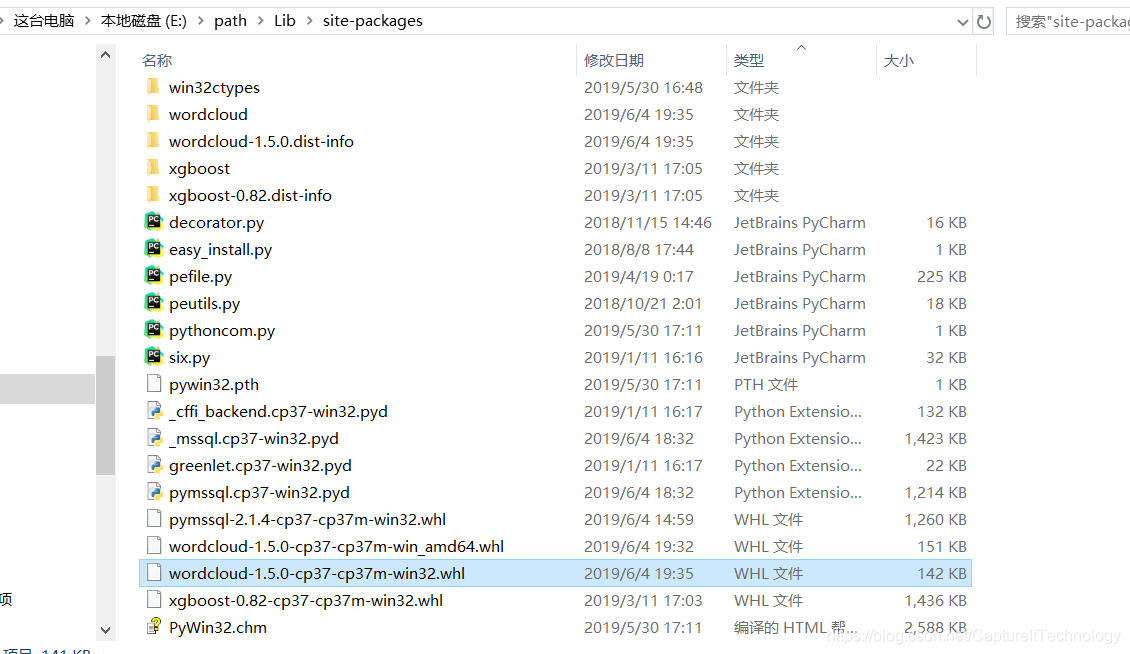The height and width of the screenshot is (654, 1130).
Task: Click the date 2019/4/19 0:17
Action: [x=639, y=277]
